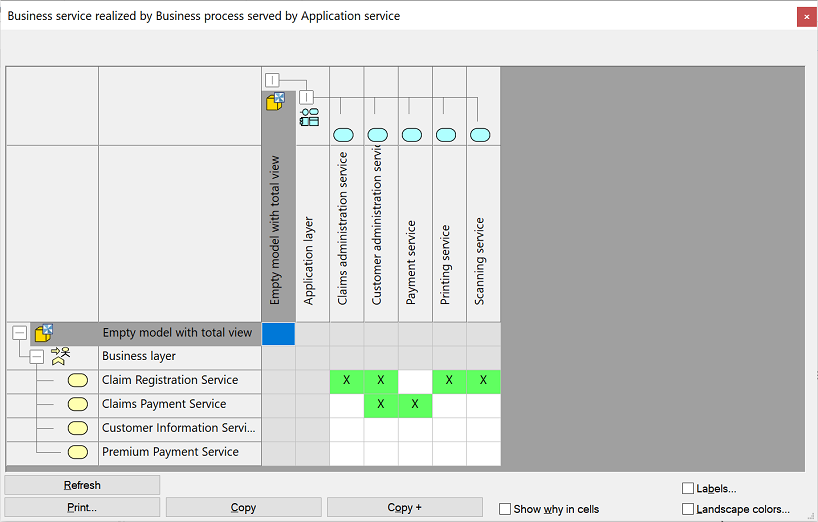The height and width of the screenshot is (522, 818).
Task: Select Claim Registration and Scanning service cell
Action: (x=484, y=382)
